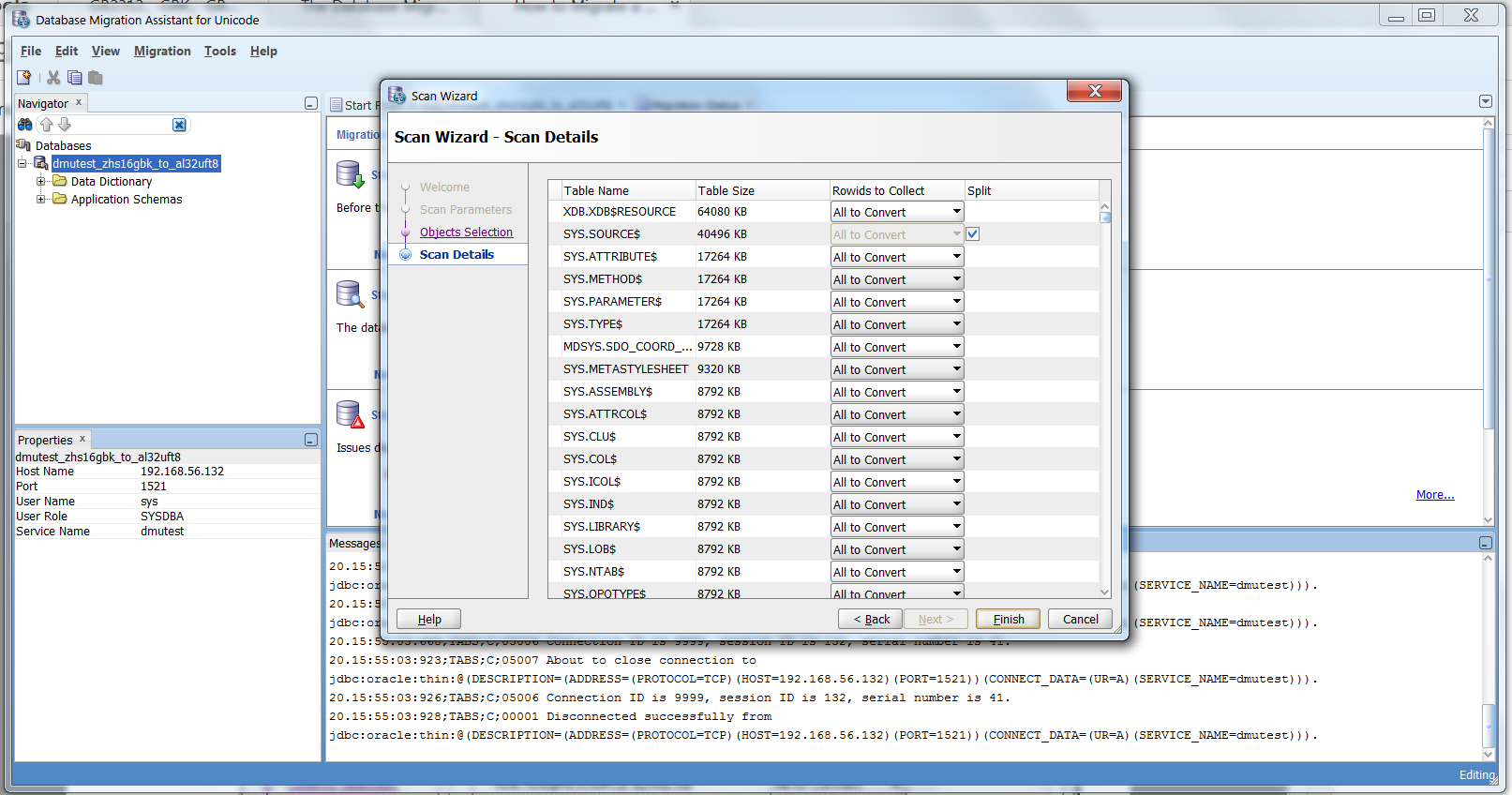Click the application icon in main title bar
This screenshot has height=795, width=1512.
[x=21, y=19]
